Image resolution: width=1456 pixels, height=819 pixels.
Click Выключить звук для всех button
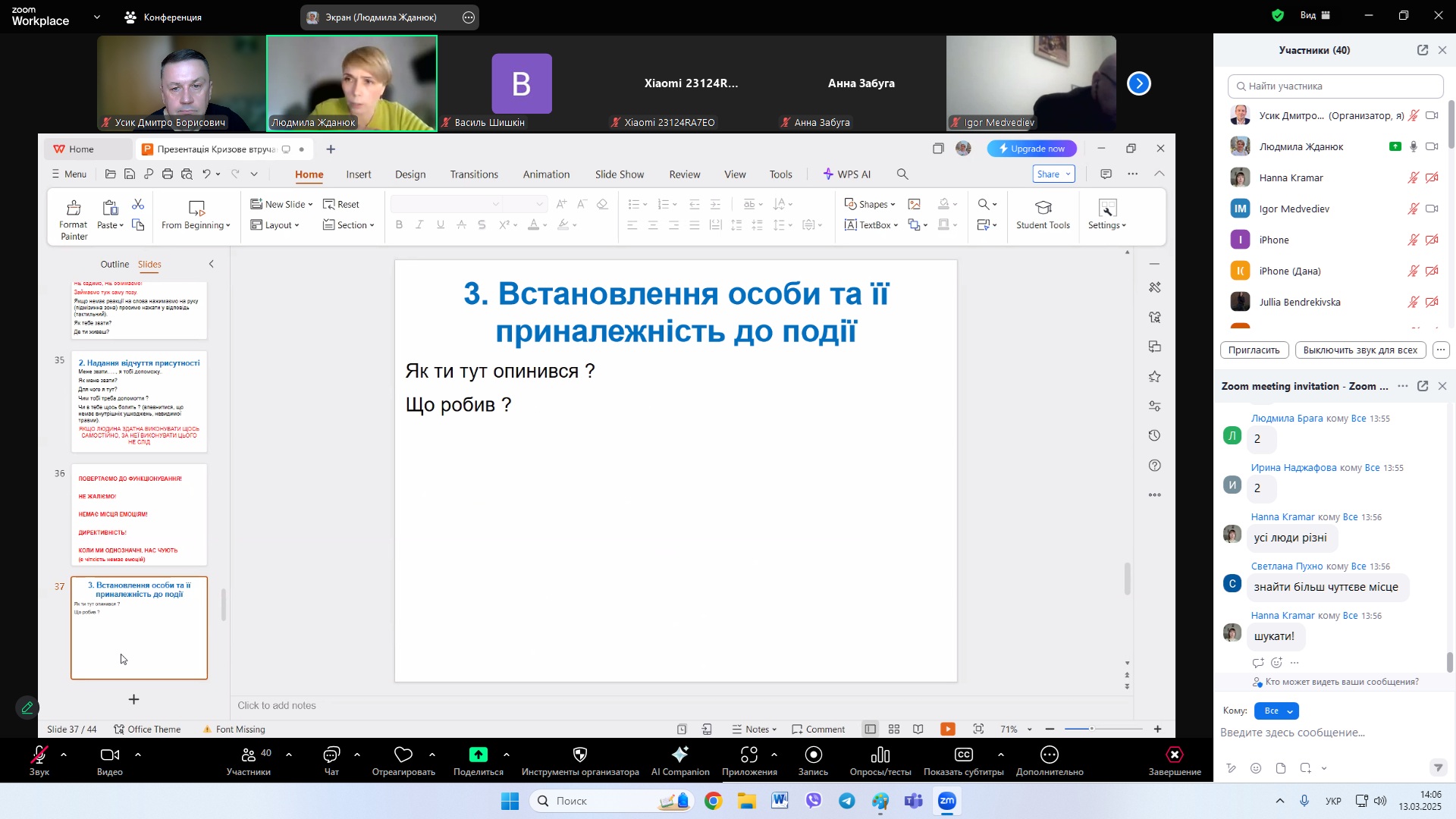tap(1360, 350)
